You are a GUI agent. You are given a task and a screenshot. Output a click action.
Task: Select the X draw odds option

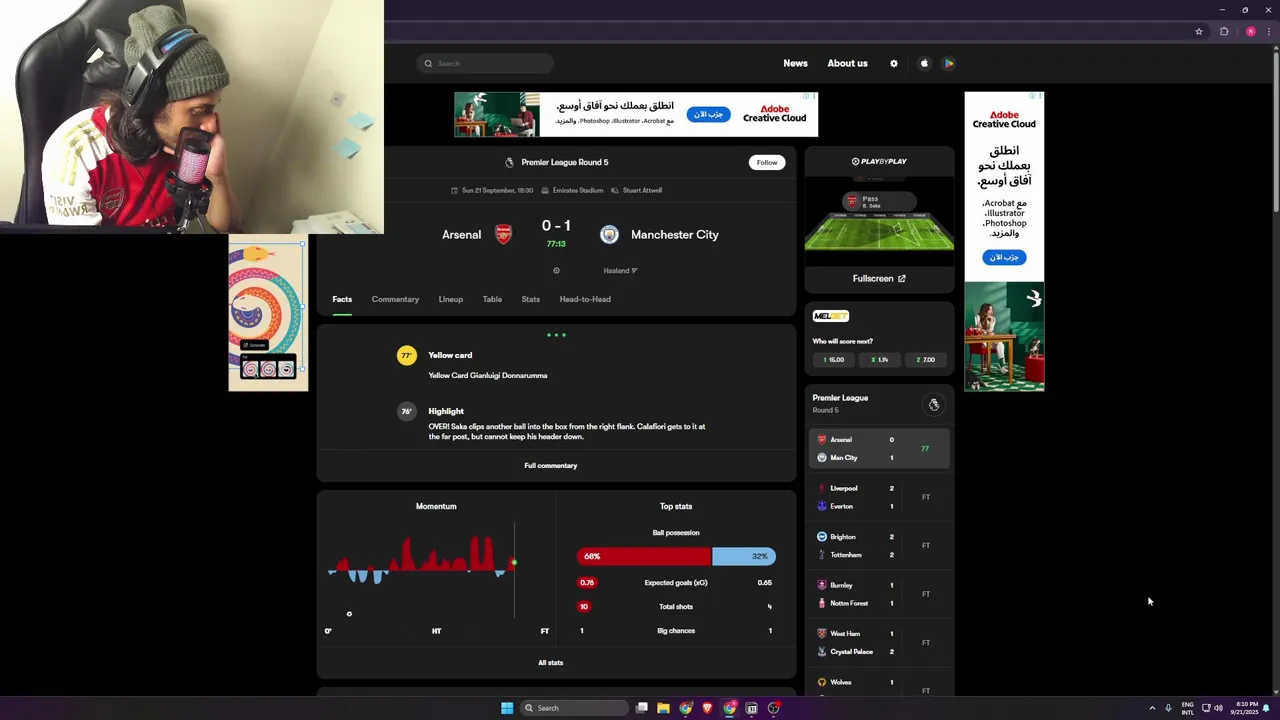[x=880, y=359]
